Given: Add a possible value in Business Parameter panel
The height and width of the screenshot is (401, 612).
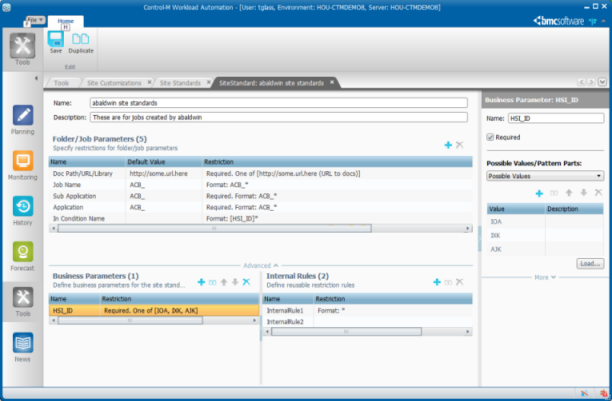Looking at the screenshot, I should 539,193.
